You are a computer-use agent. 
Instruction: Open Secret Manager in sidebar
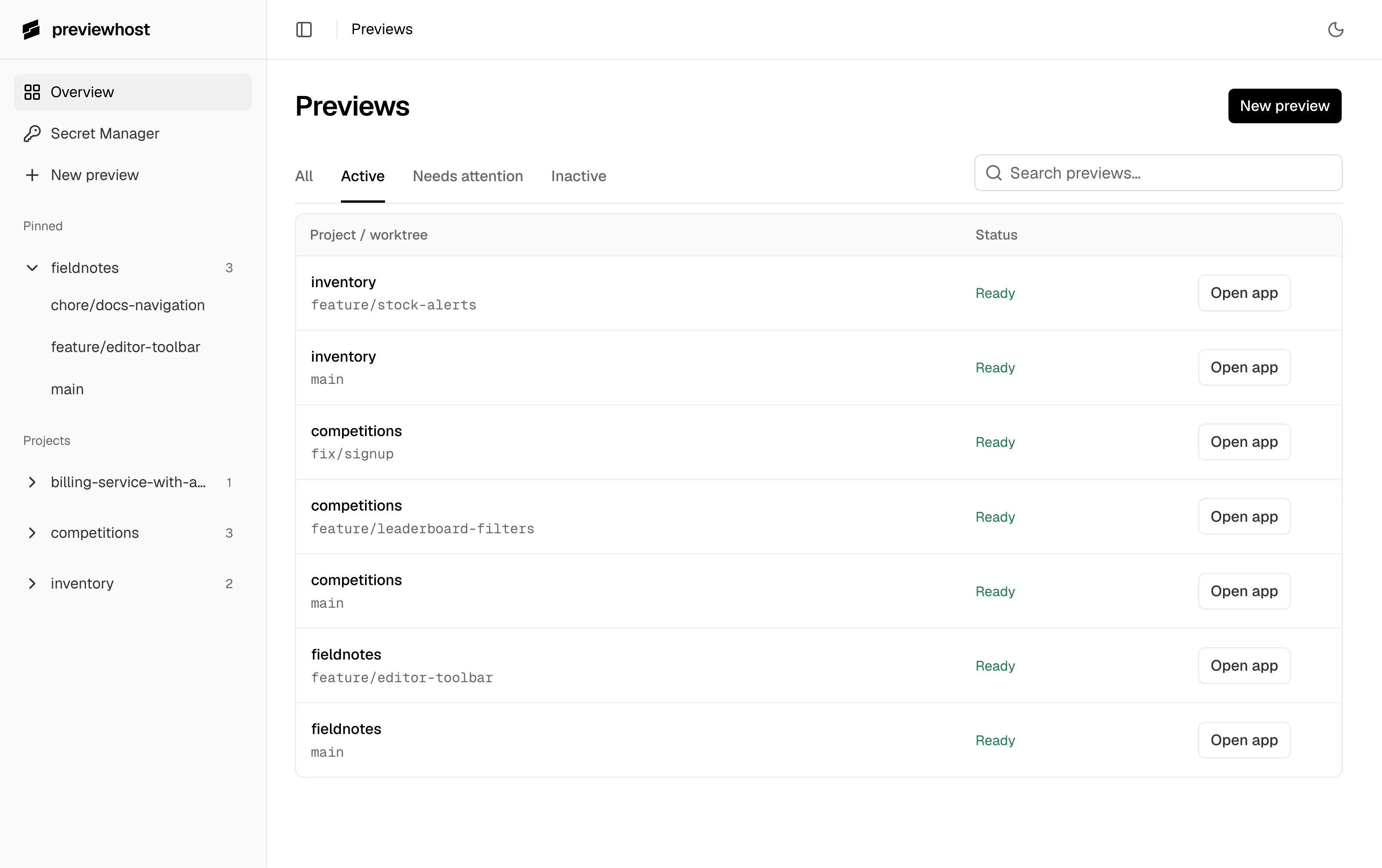132,133
